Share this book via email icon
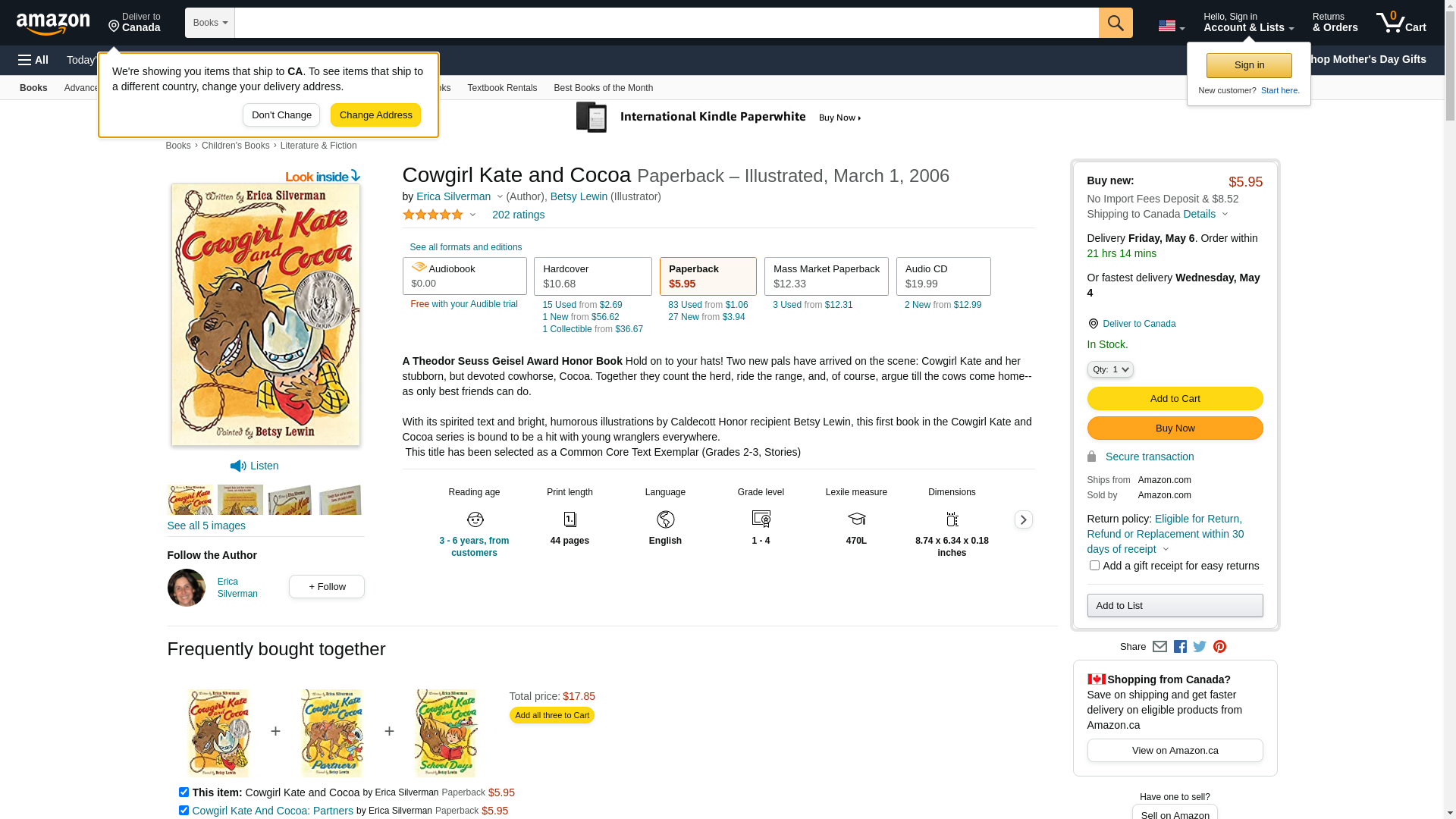 (1159, 647)
